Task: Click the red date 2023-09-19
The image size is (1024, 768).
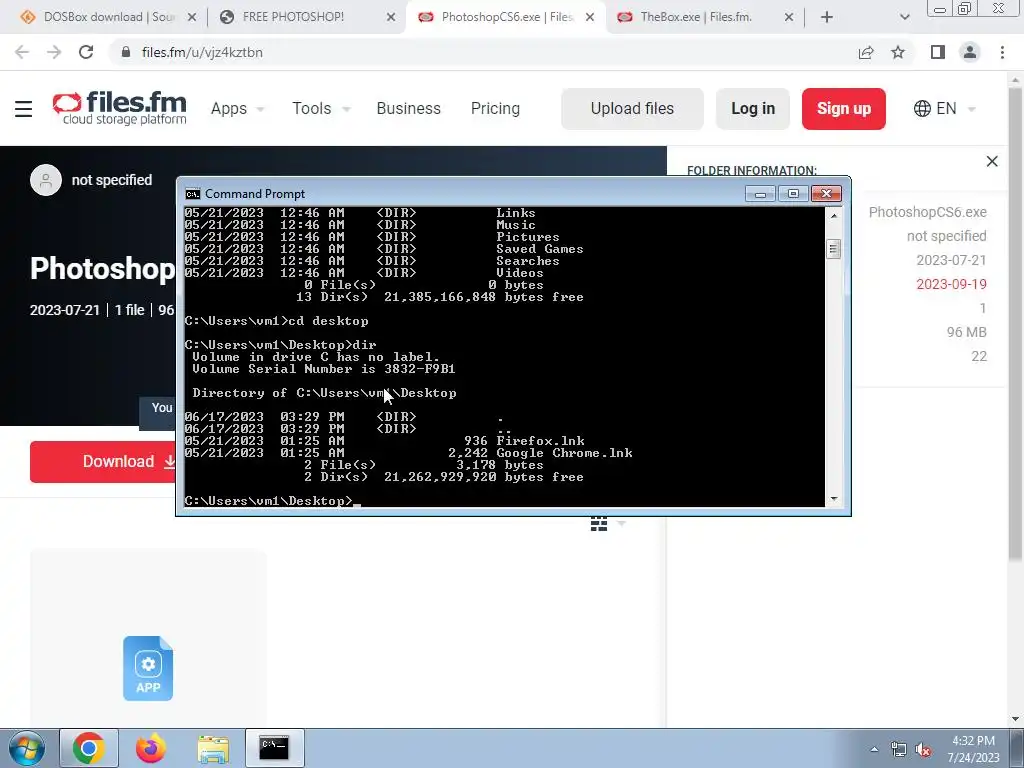Action: pyautogui.click(x=951, y=284)
